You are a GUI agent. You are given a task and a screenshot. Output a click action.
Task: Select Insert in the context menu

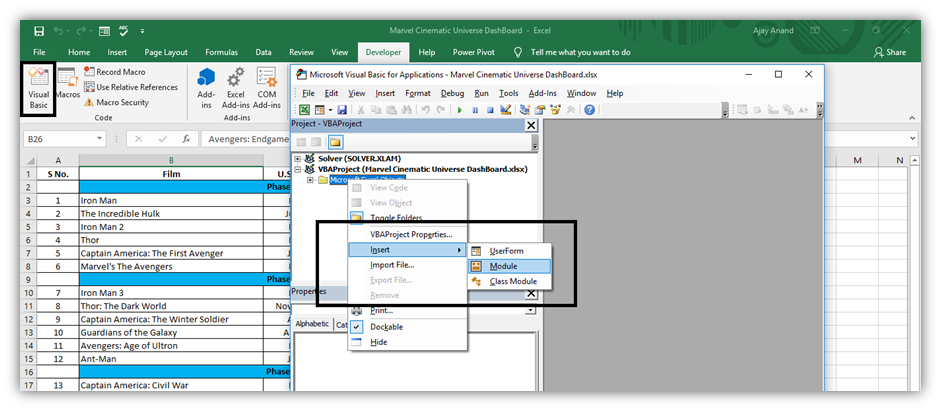coord(407,249)
